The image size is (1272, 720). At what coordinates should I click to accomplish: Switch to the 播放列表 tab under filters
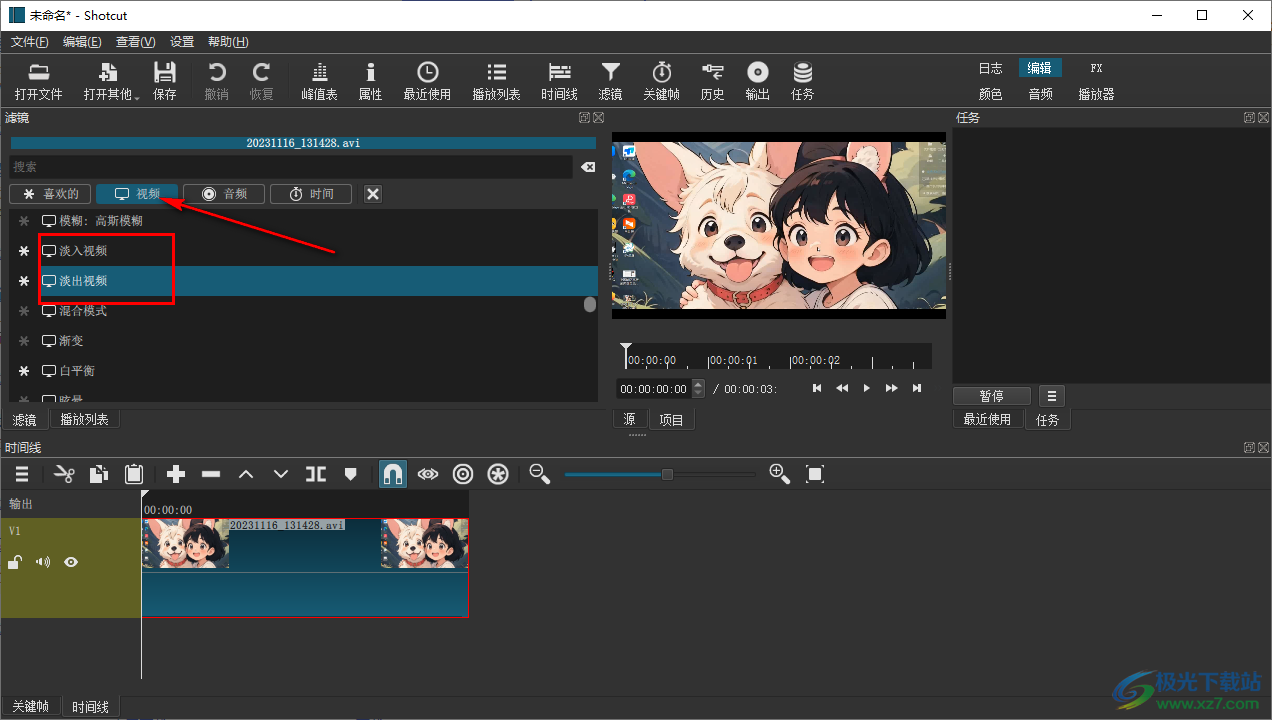pyautogui.click(x=85, y=420)
